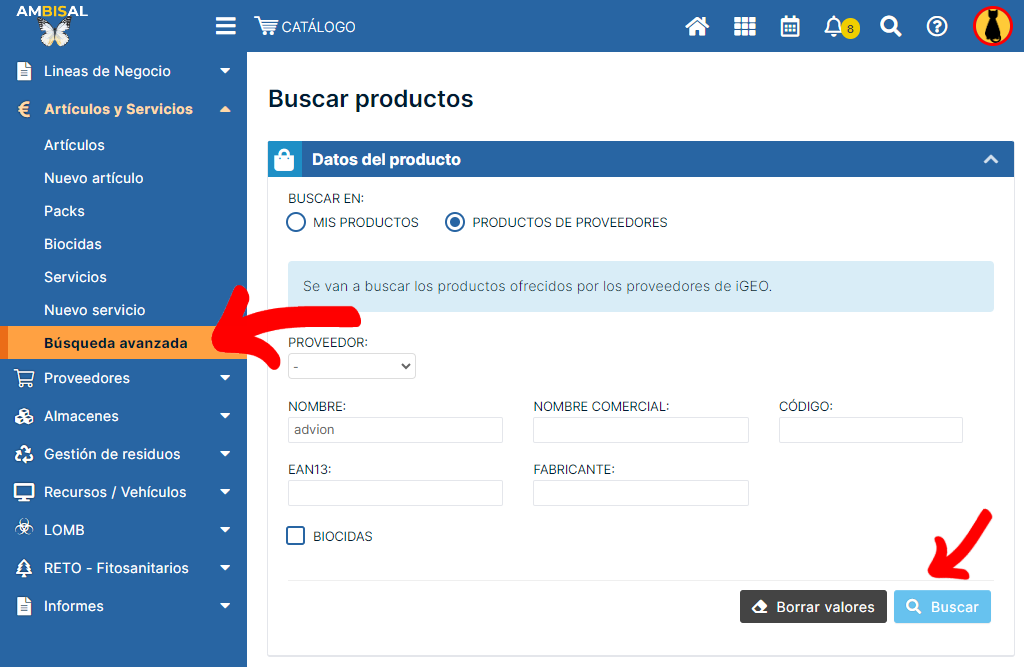Open Nuevo artículo in sidebar
The height and width of the screenshot is (667, 1024).
point(94,178)
